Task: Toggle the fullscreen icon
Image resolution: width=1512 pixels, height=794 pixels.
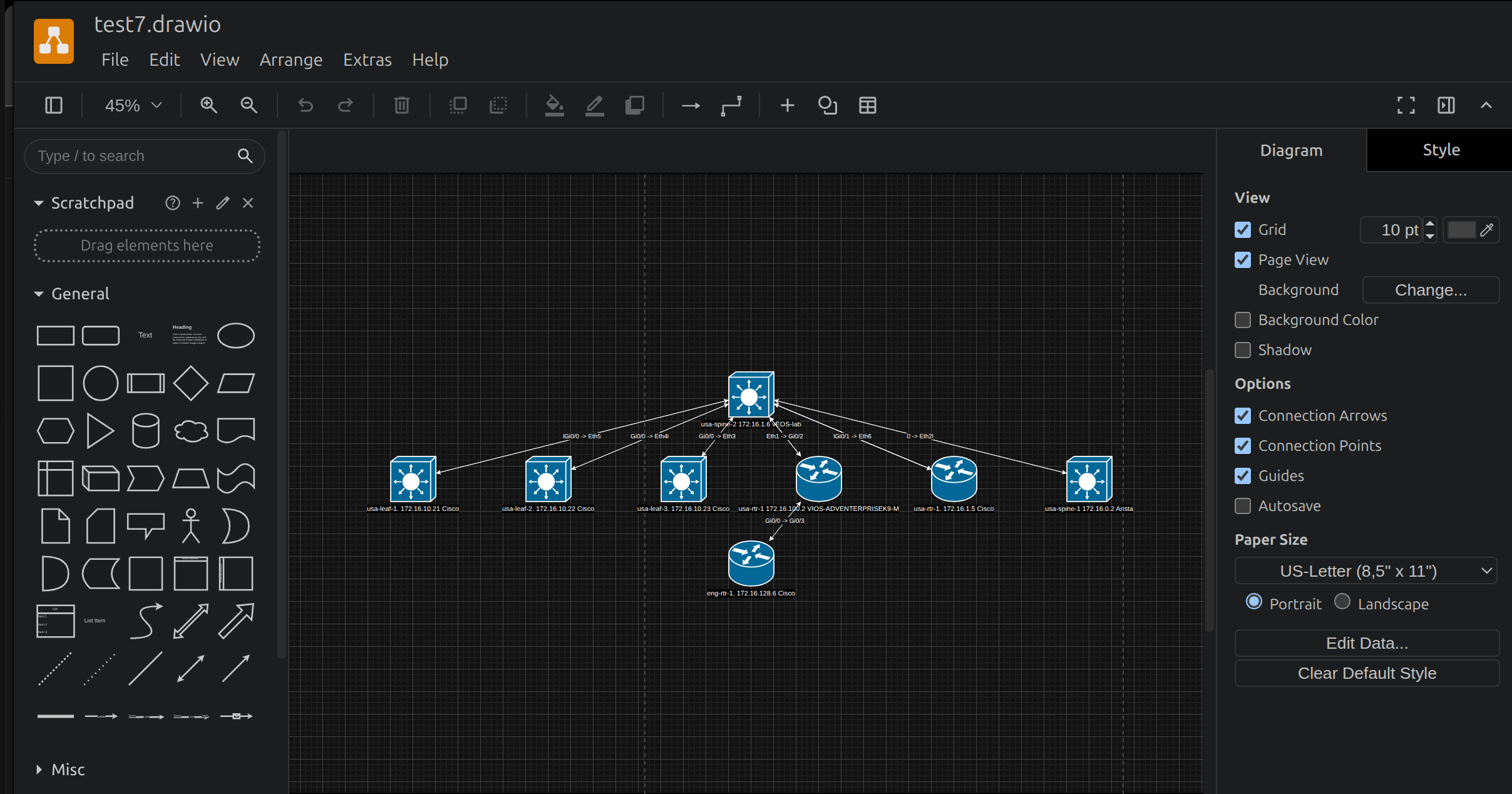Action: [1406, 105]
